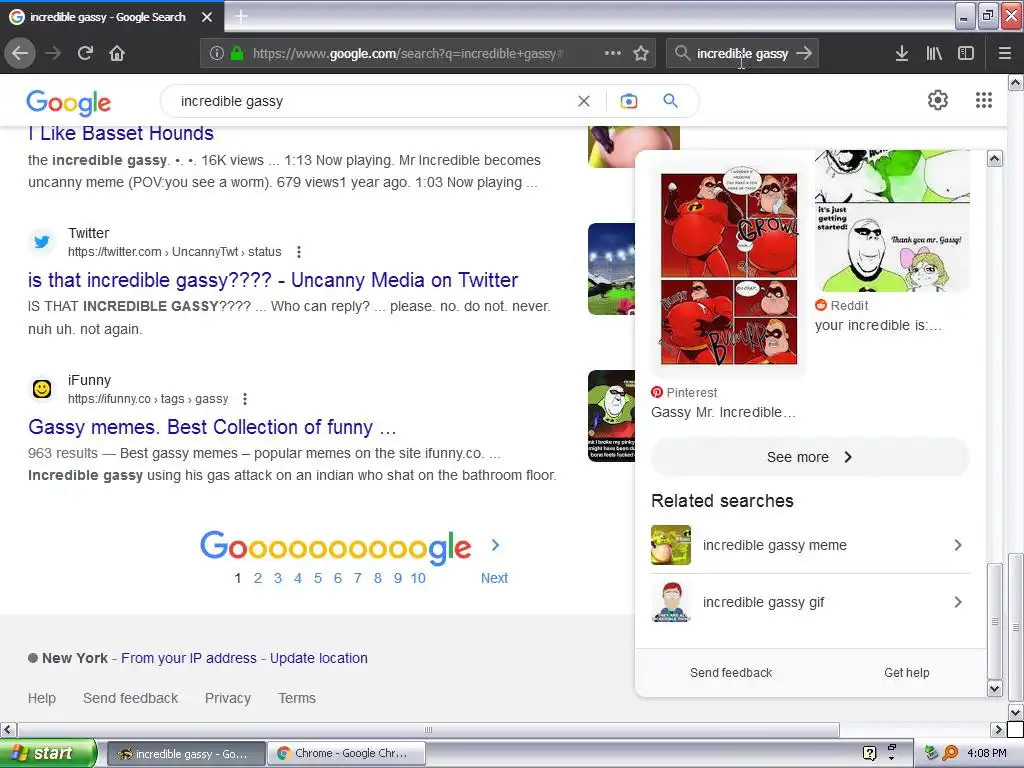Click side panel scrollbar up arrow

[995, 158]
